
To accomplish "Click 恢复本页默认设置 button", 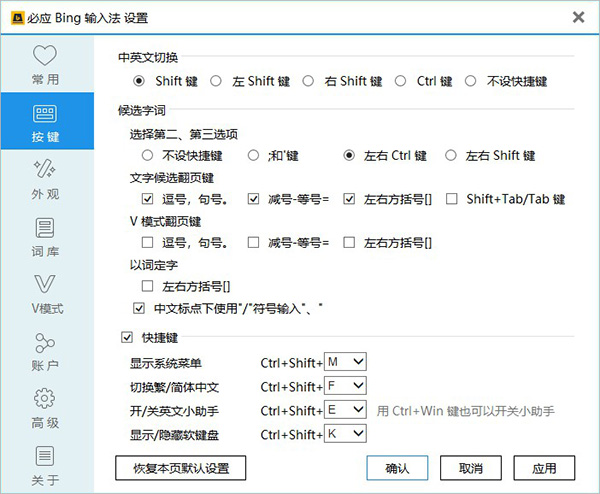I will tap(181, 468).
